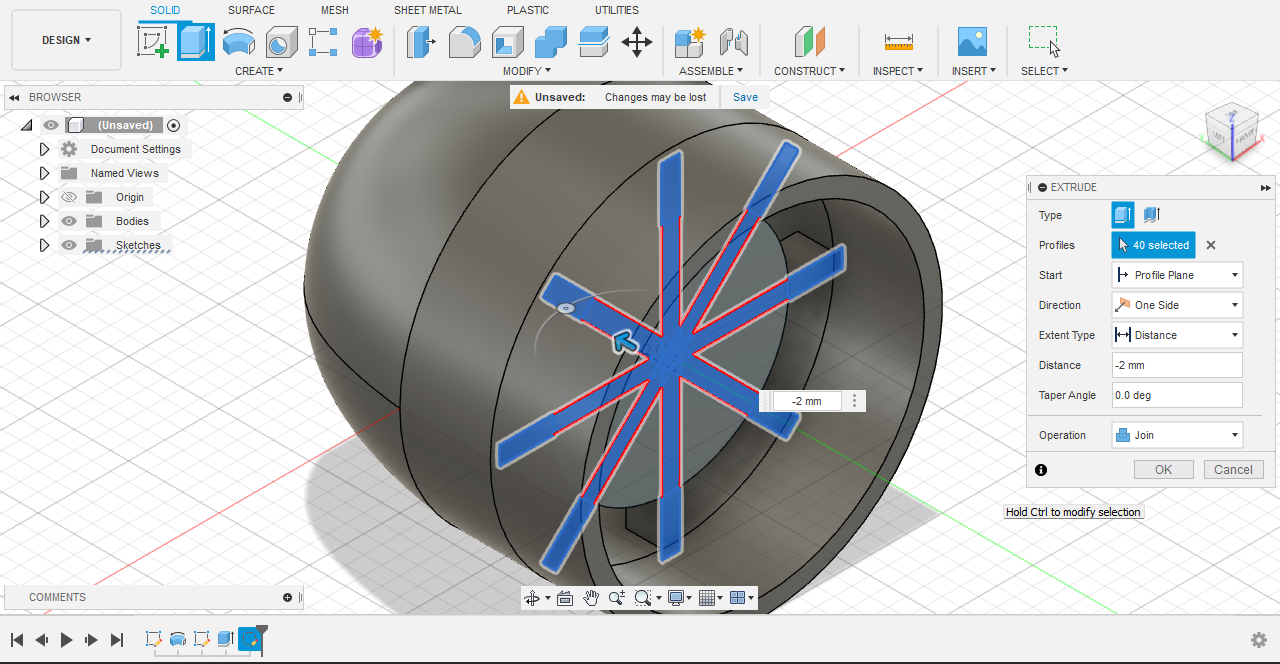The height and width of the screenshot is (664, 1280).
Task: Select the Create Sketch tool
Action: 153,42
